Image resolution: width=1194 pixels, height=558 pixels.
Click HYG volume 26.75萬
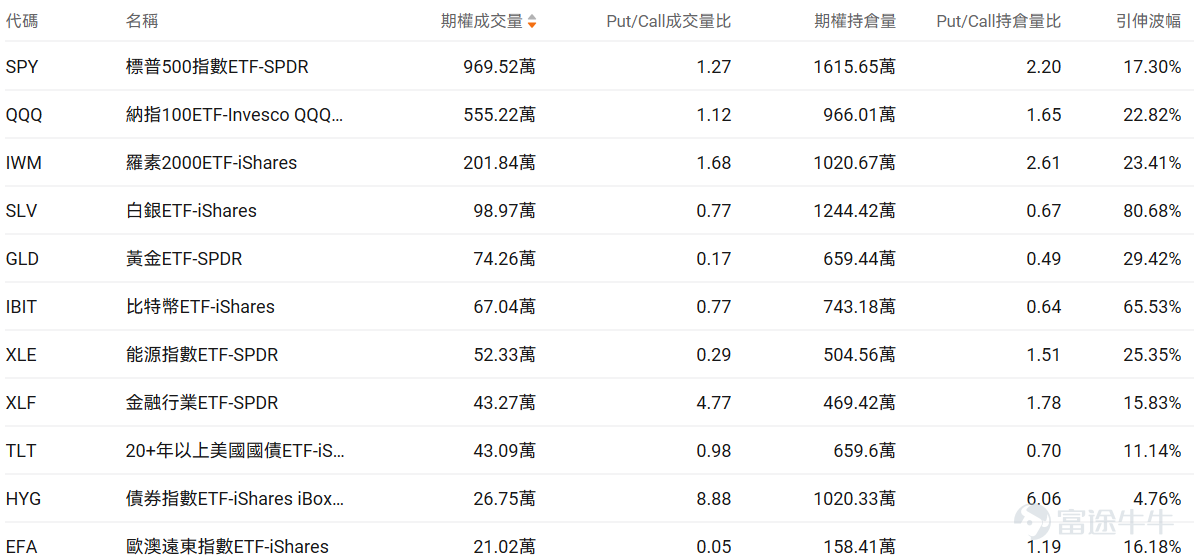point(503,499)
